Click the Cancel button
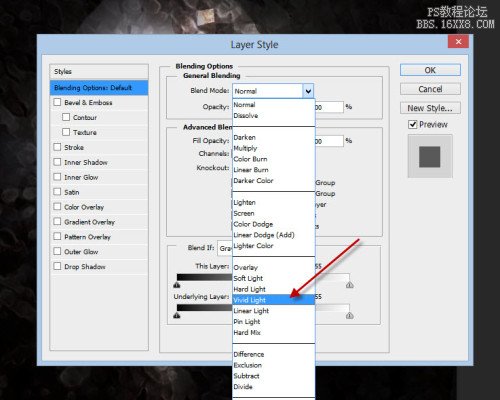The width and height of the screenshot is (500, 400). tap(430, 89)
